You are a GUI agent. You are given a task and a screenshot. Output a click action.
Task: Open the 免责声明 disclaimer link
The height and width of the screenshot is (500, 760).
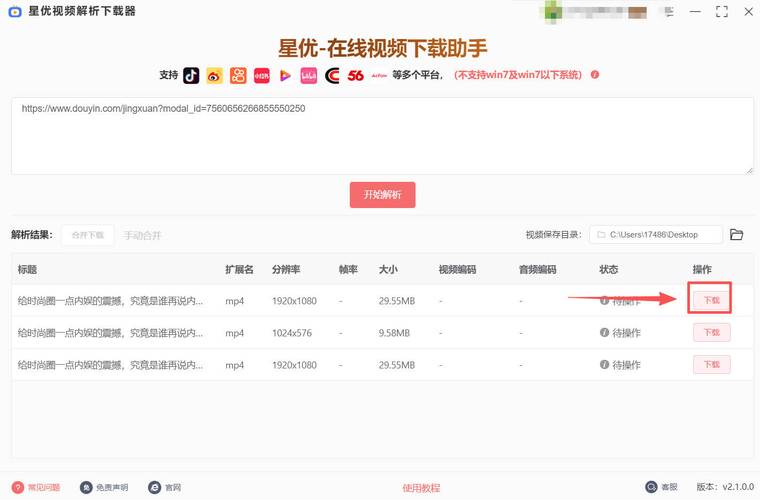coord(112,487)
